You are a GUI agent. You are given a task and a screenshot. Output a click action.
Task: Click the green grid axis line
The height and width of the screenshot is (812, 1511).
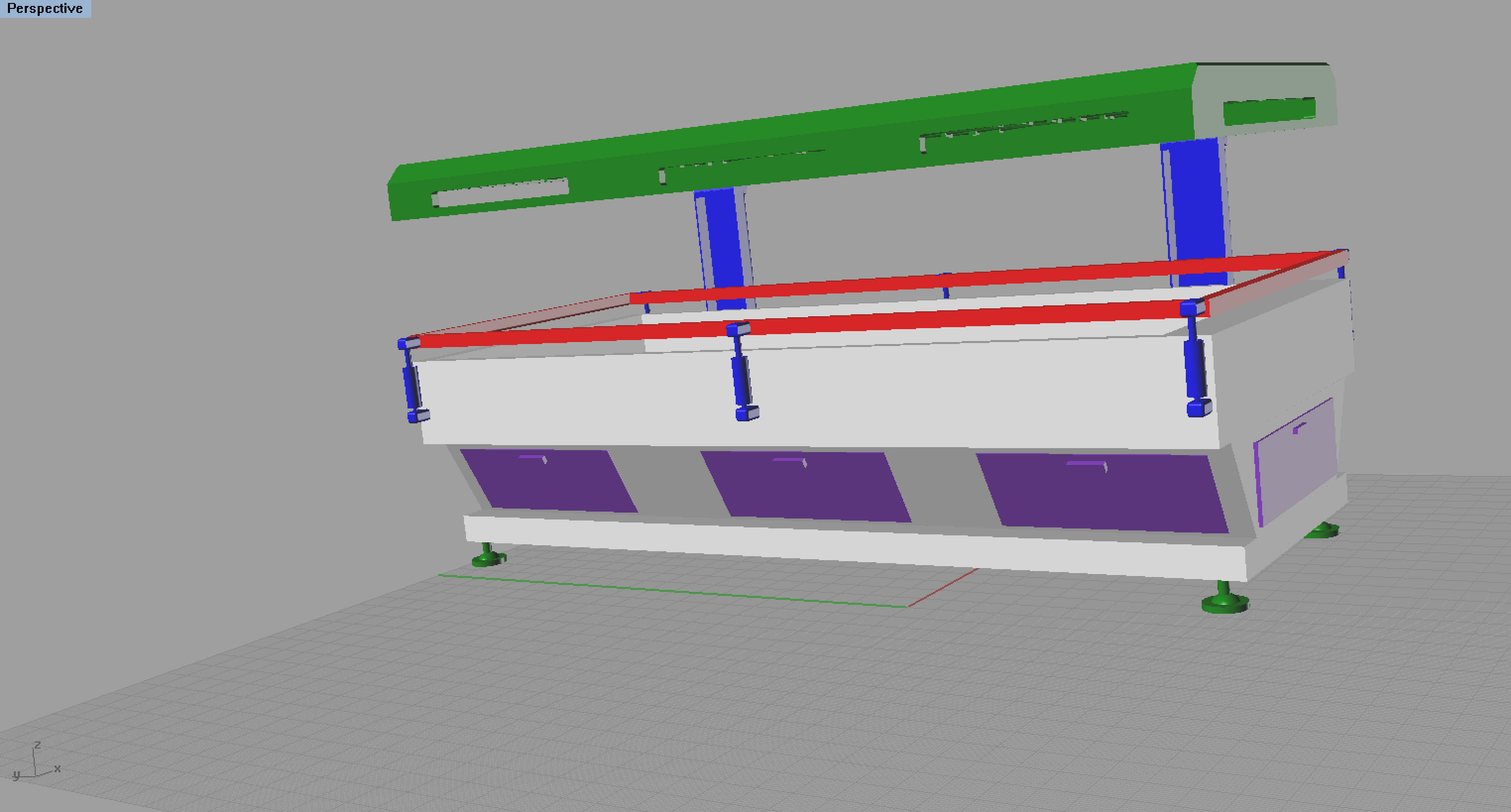click(x=675, y=591)
